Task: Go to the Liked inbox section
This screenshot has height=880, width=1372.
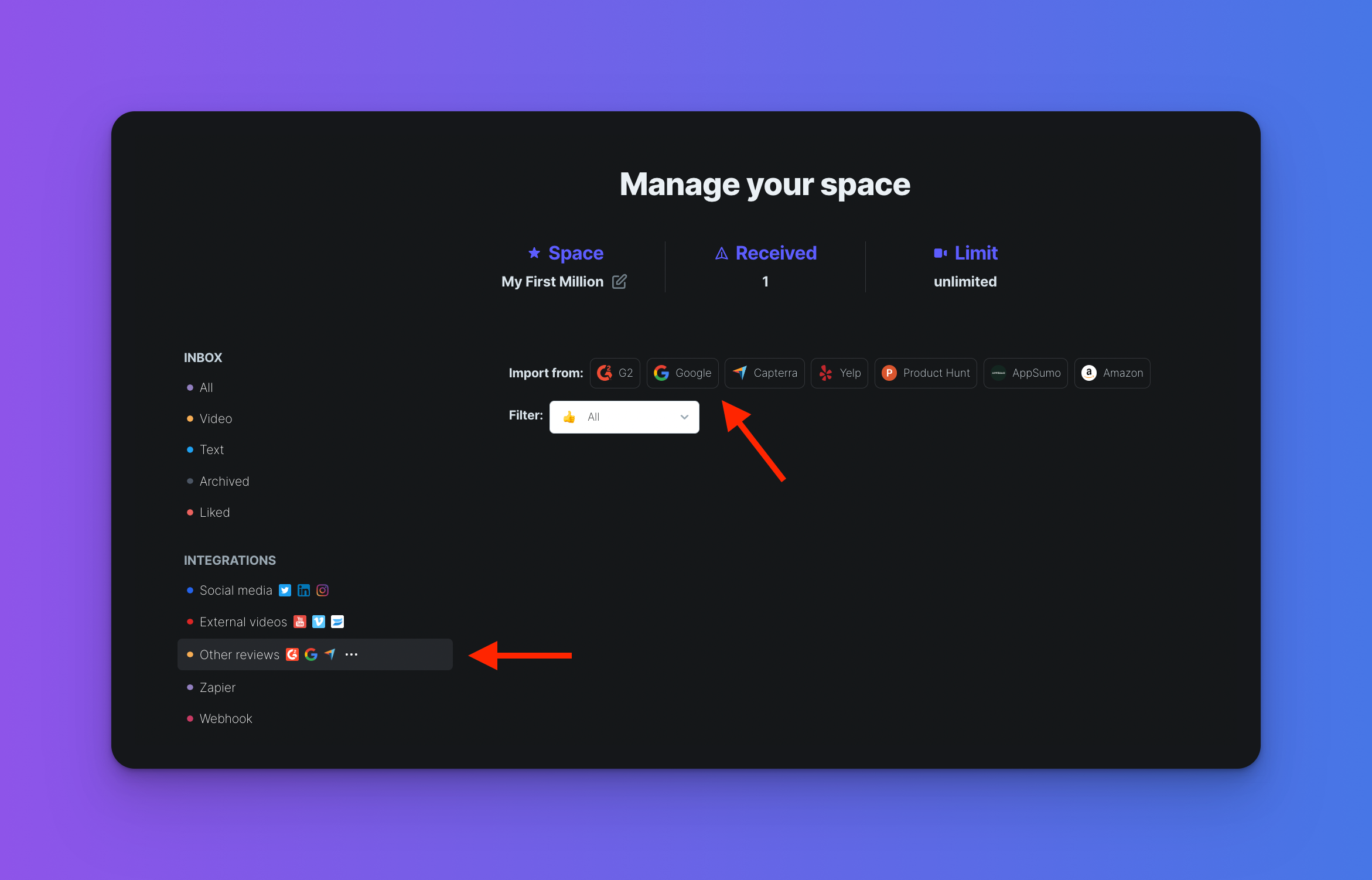Action: [x=214, y=513]
